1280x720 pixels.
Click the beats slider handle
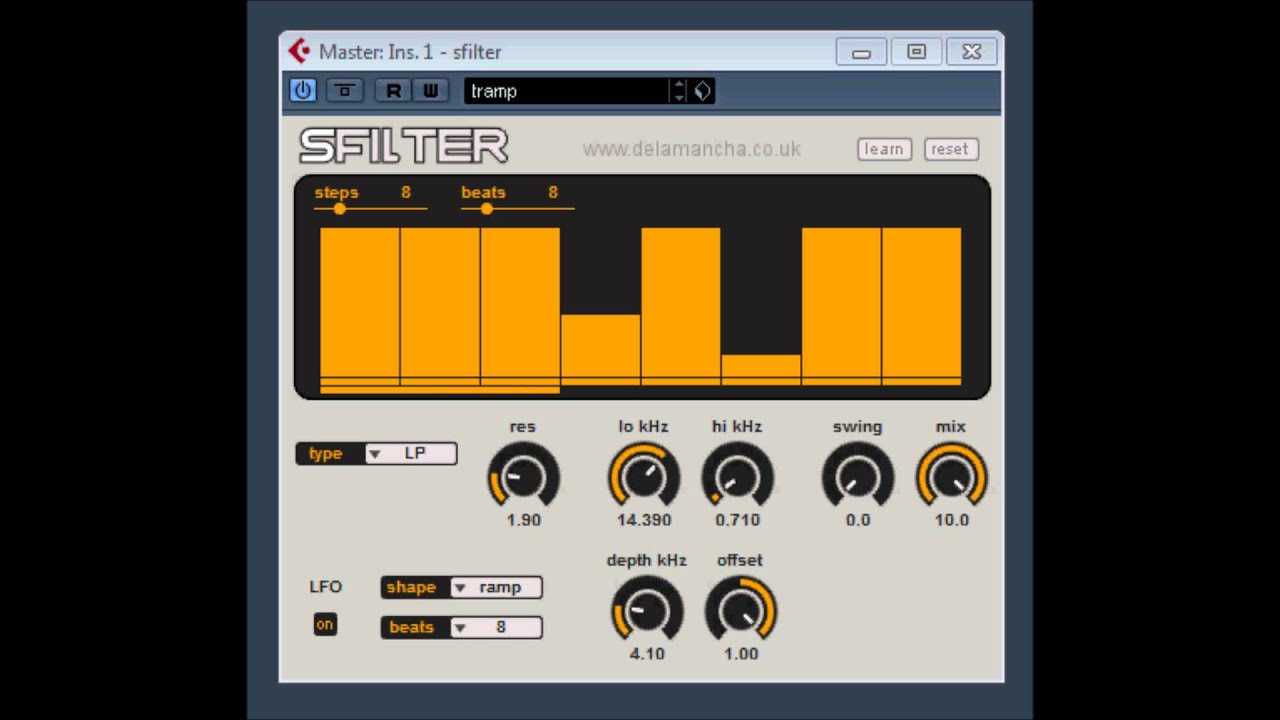pos(486,208)
